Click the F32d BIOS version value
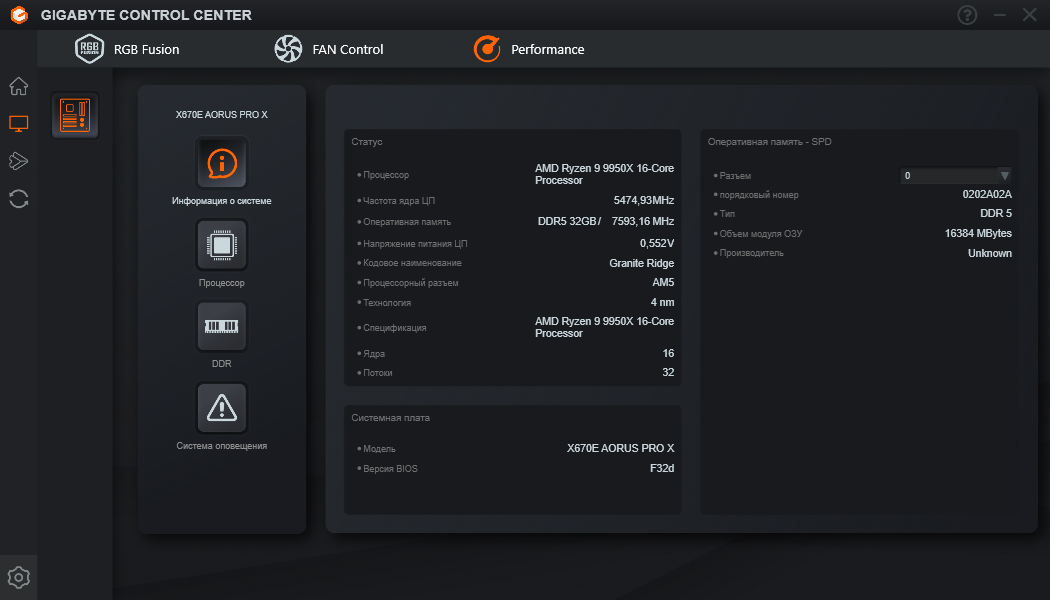 pyautogui.click(x=662, y=468)
